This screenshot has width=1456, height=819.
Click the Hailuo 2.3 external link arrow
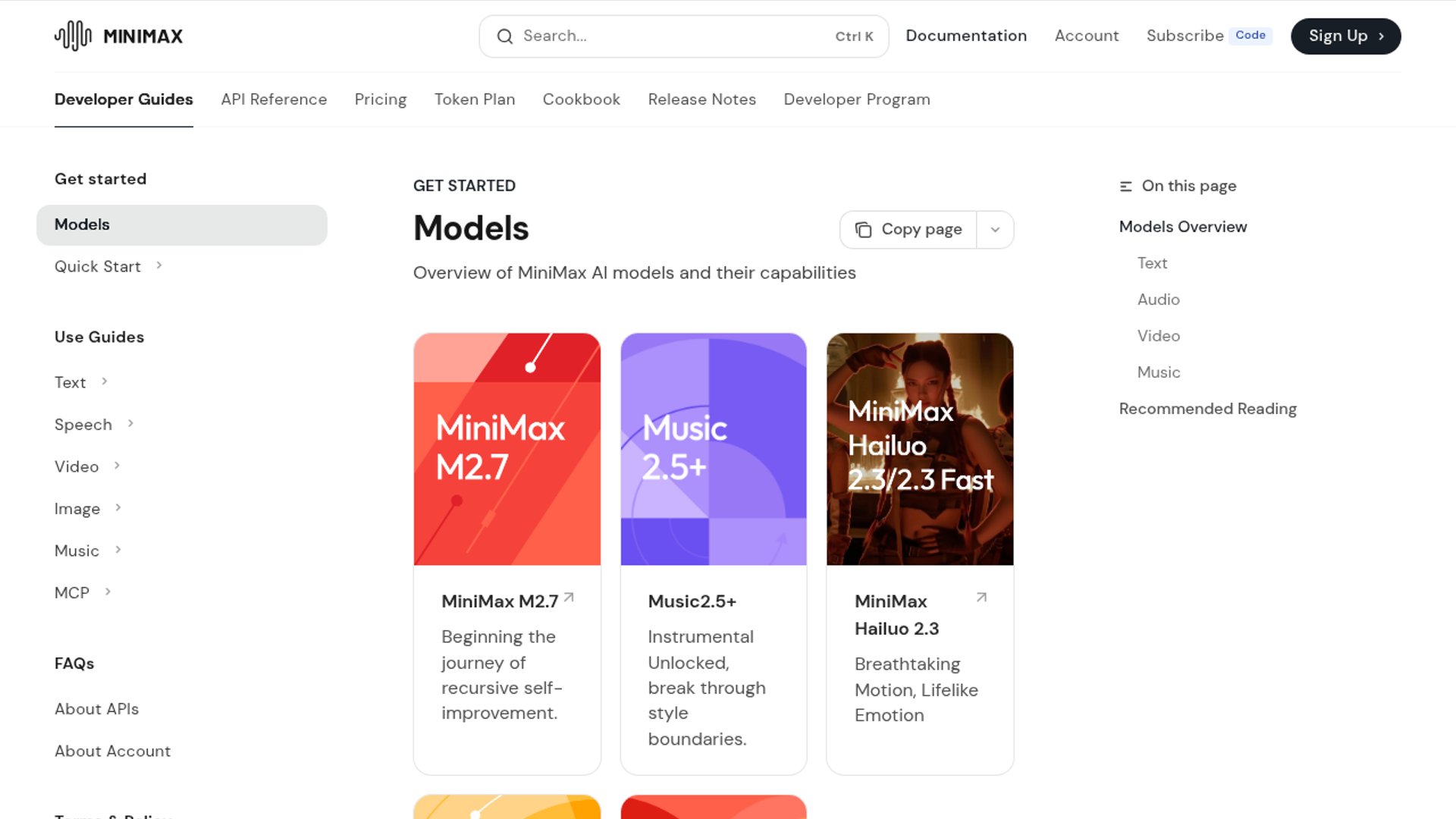[981, 598]
